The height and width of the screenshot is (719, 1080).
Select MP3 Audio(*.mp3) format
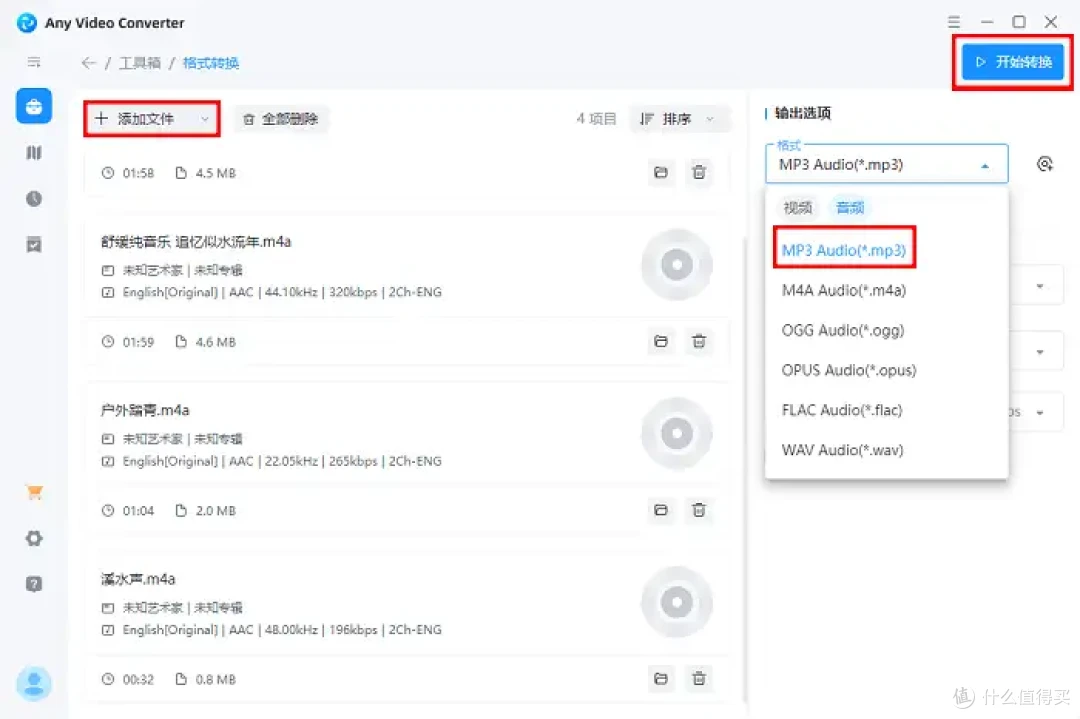click(844, 250)
